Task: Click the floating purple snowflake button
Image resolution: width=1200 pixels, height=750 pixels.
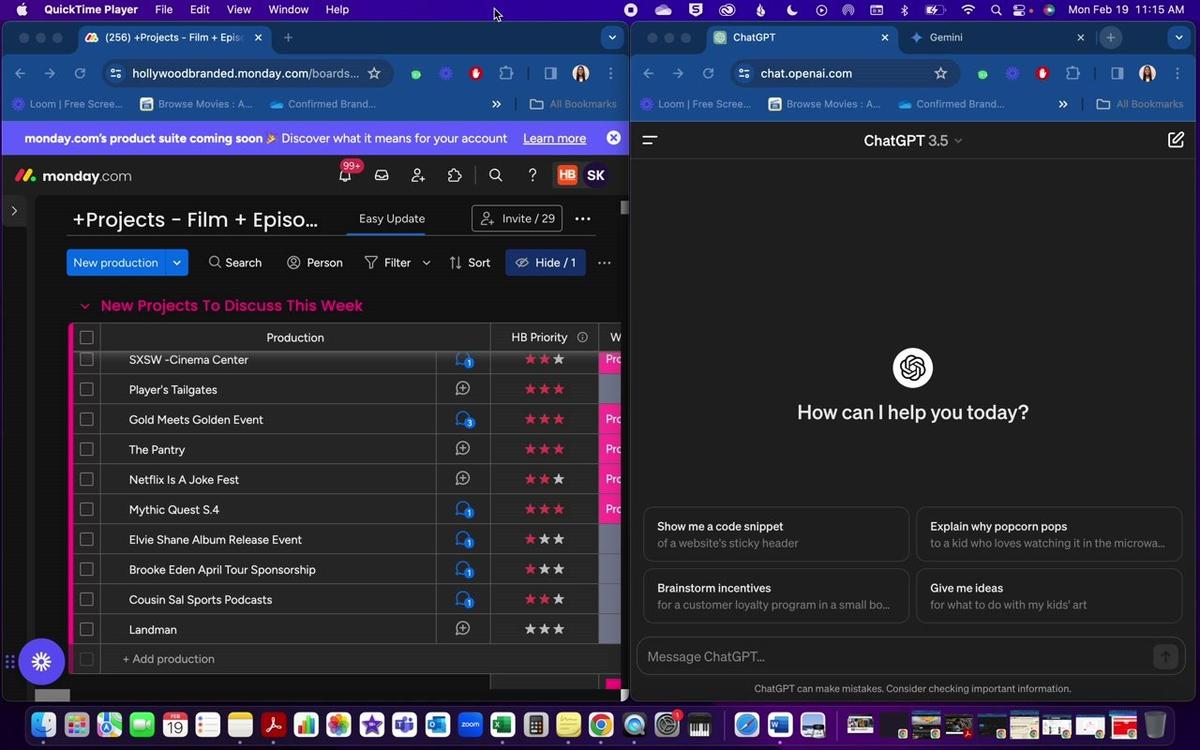Action: click(41, 661)
